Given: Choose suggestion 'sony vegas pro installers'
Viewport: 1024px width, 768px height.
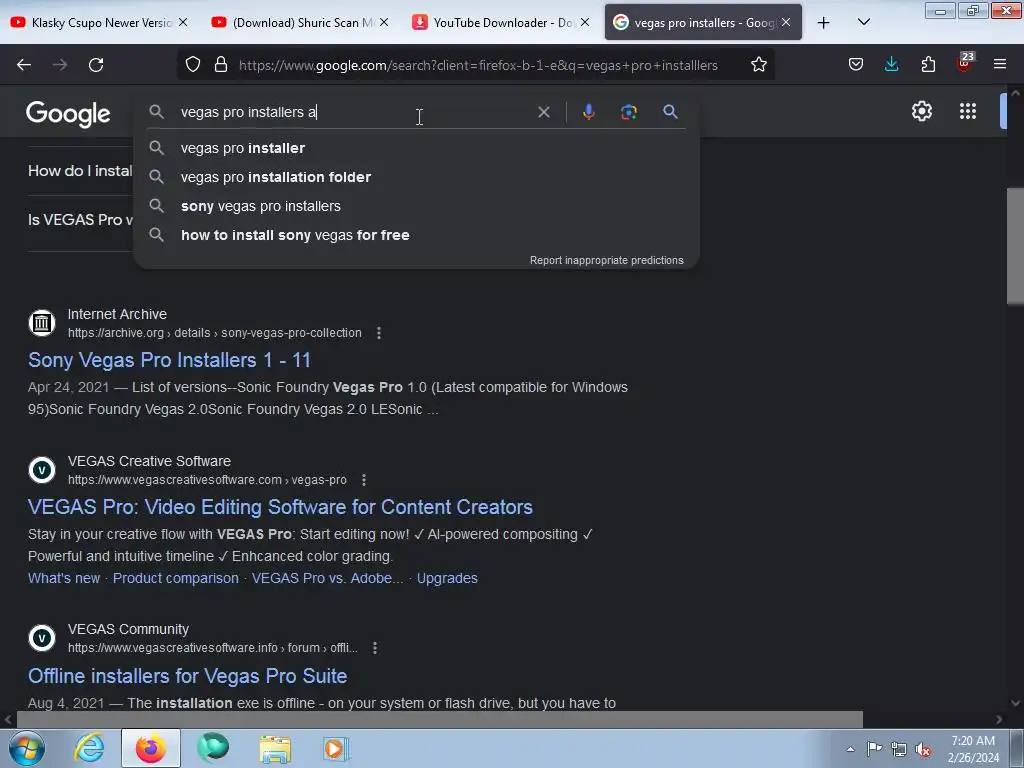Looking at the screenshot, I should tap(417, 206).
